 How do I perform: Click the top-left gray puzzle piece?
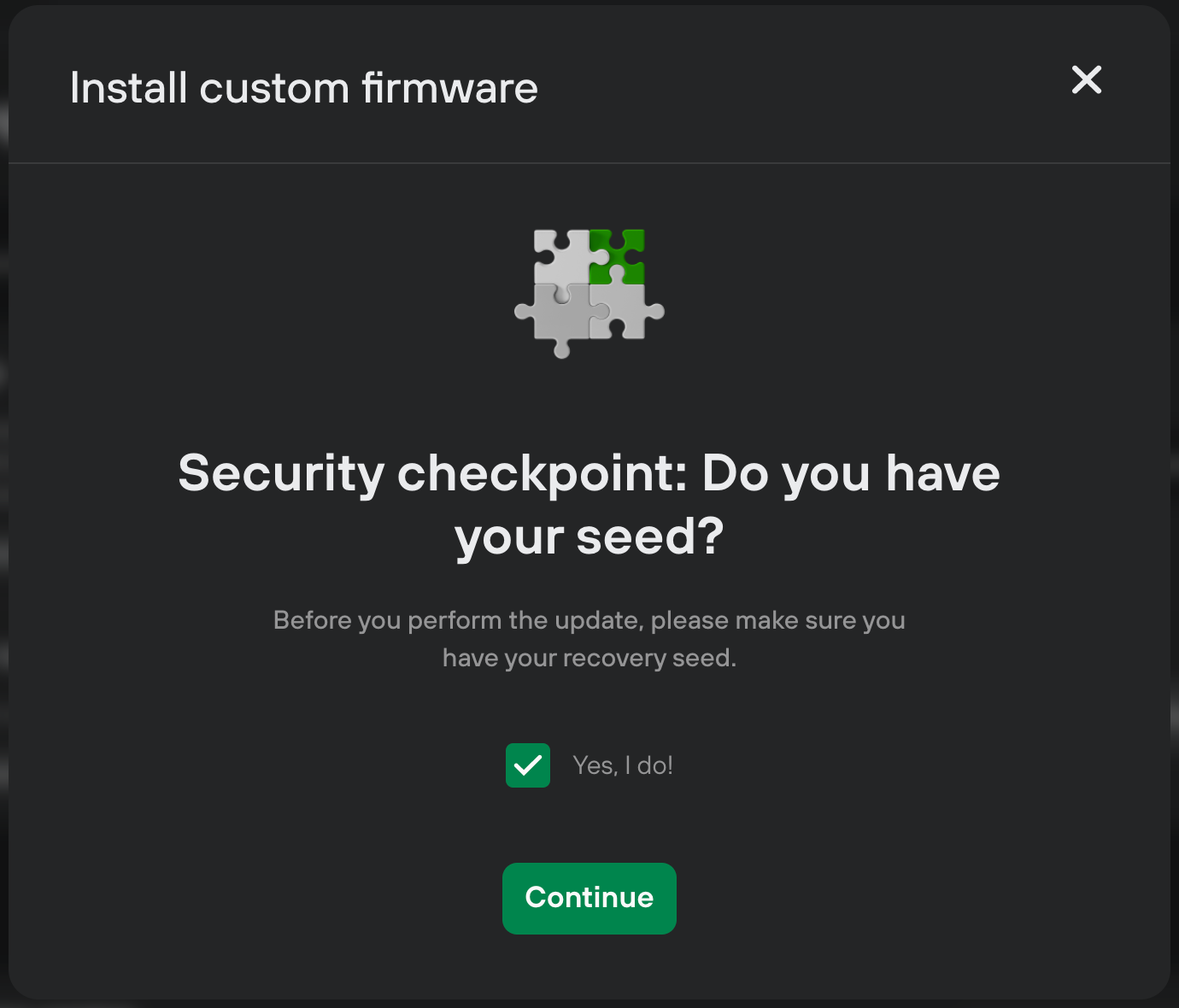pyautogui.click(x=562, y=258)
